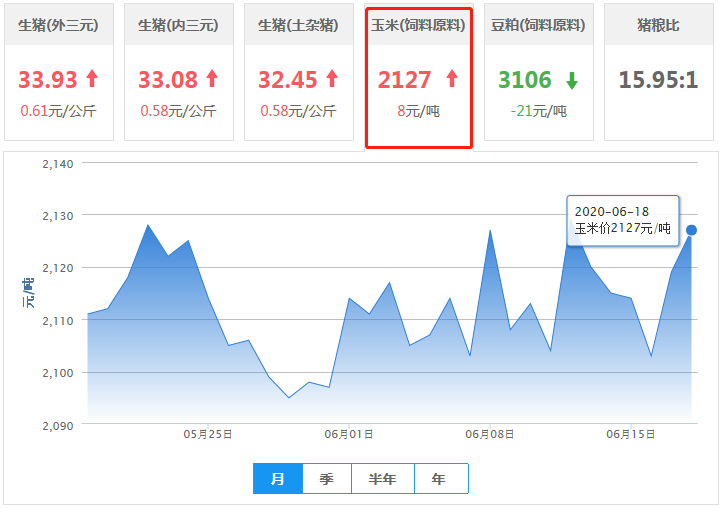Viewport: 723px width, 509px height.
Task: Click the red up arrow beside 33.08
Action: click(212, 79)
